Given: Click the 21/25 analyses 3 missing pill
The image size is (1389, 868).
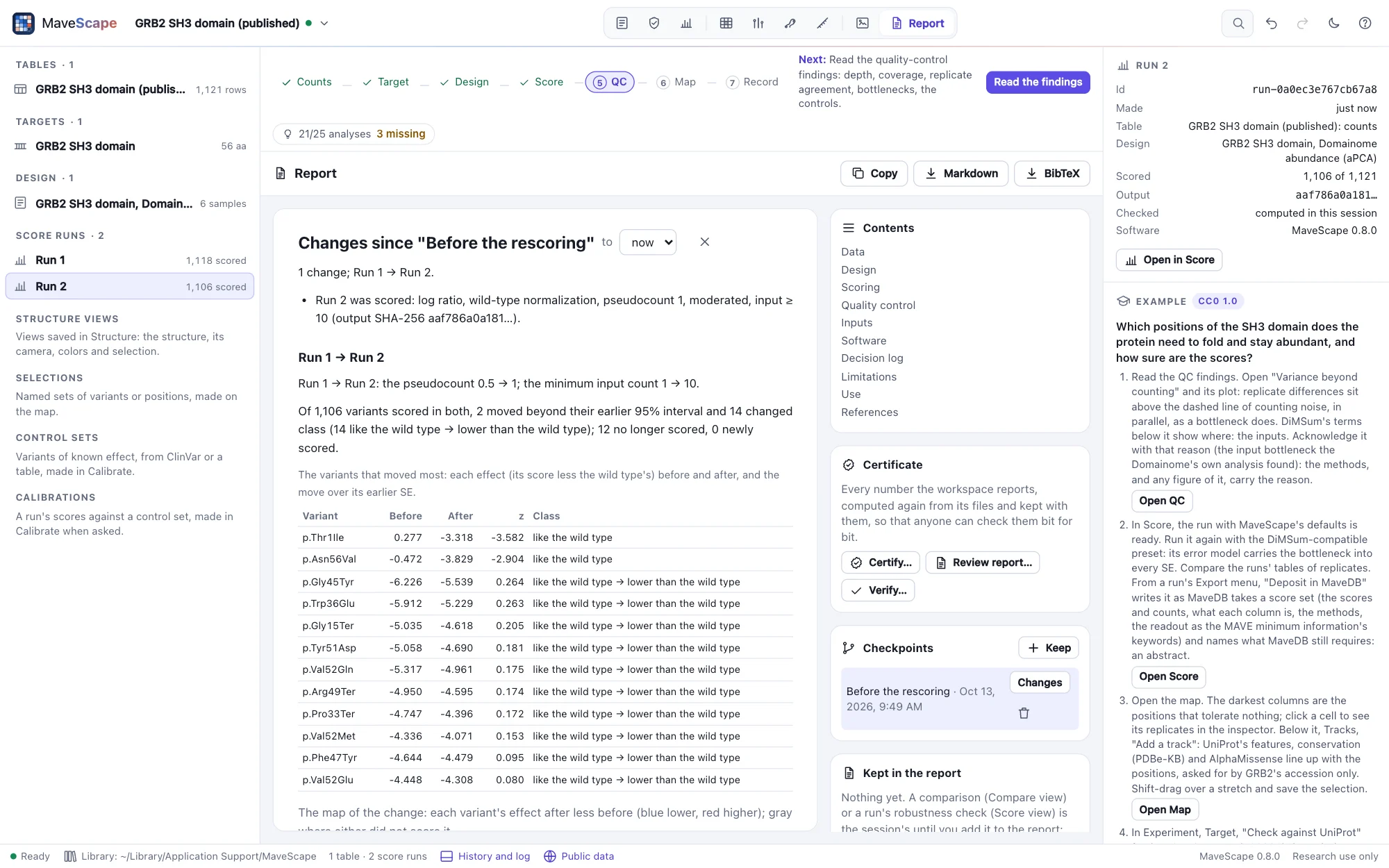Looking at the screenshot, I should coord(354,134).
